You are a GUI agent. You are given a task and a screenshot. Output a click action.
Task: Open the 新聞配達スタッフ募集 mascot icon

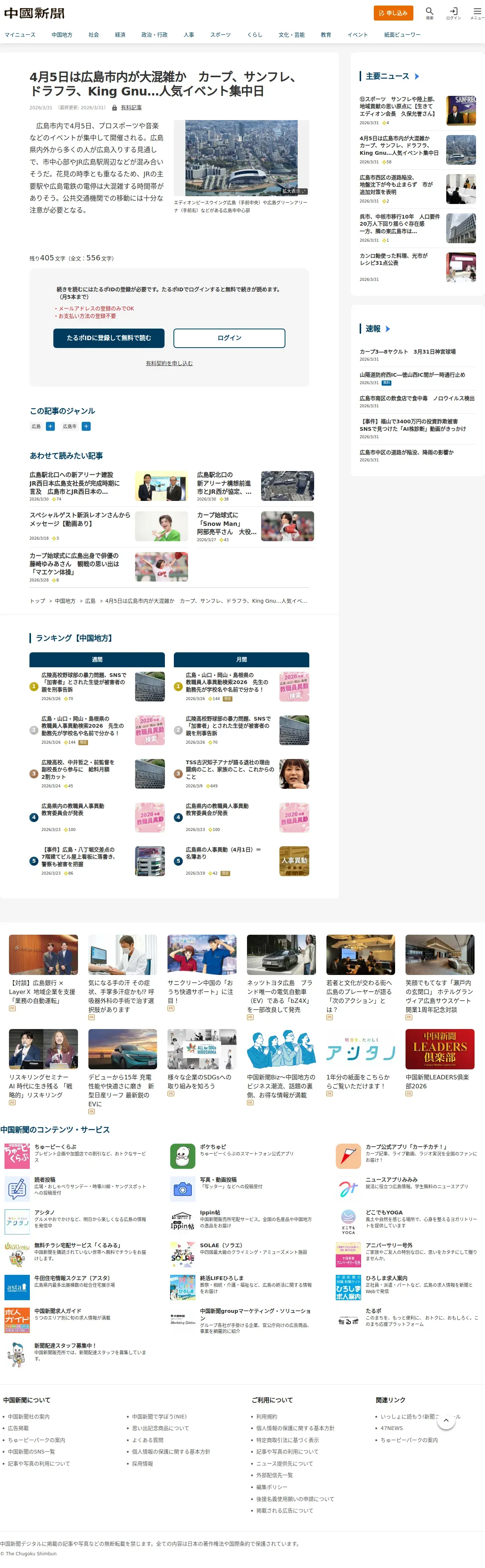(x=17, y=1355)
